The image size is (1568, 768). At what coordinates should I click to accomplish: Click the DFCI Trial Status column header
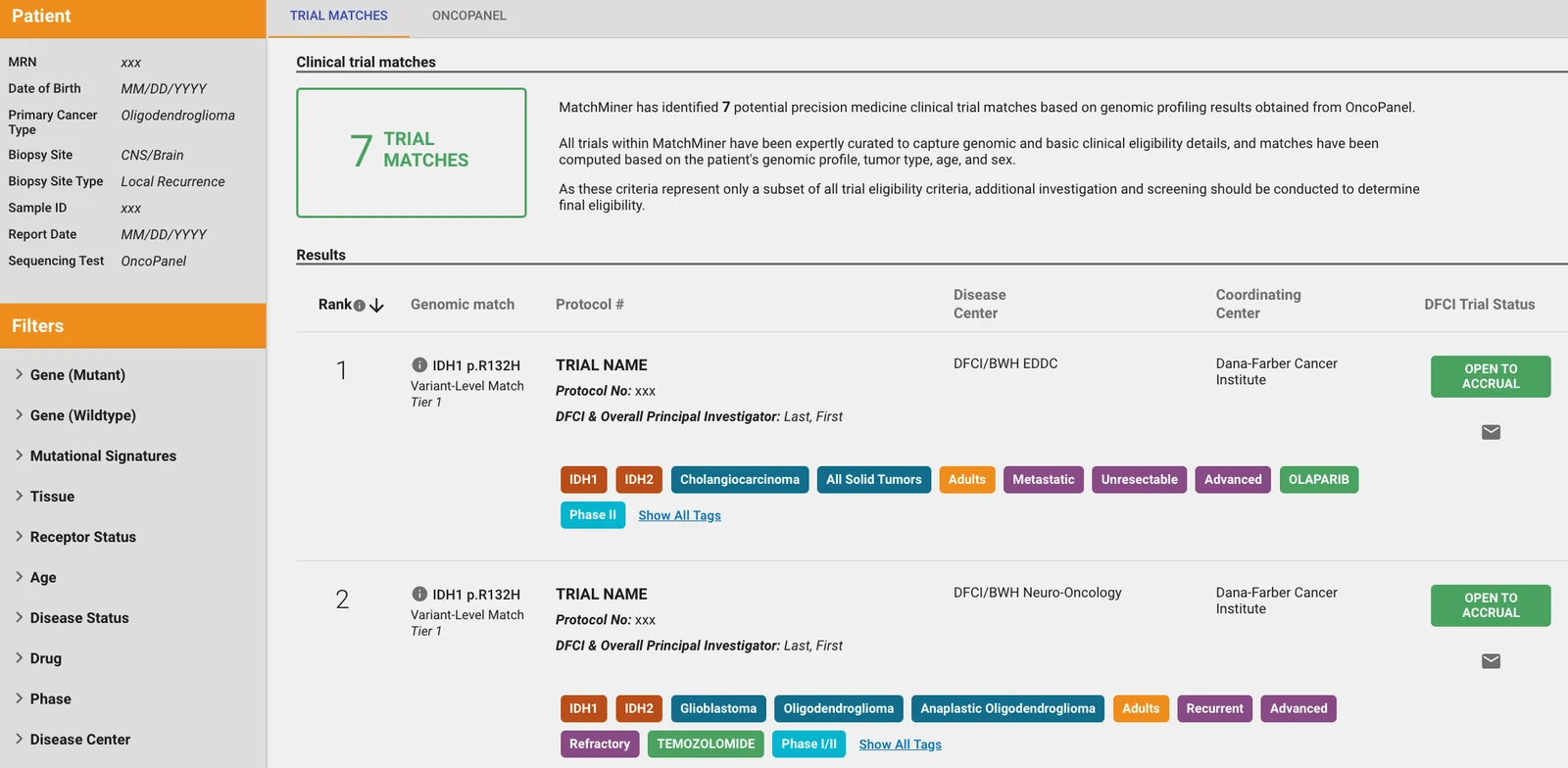click(1480, 305)
